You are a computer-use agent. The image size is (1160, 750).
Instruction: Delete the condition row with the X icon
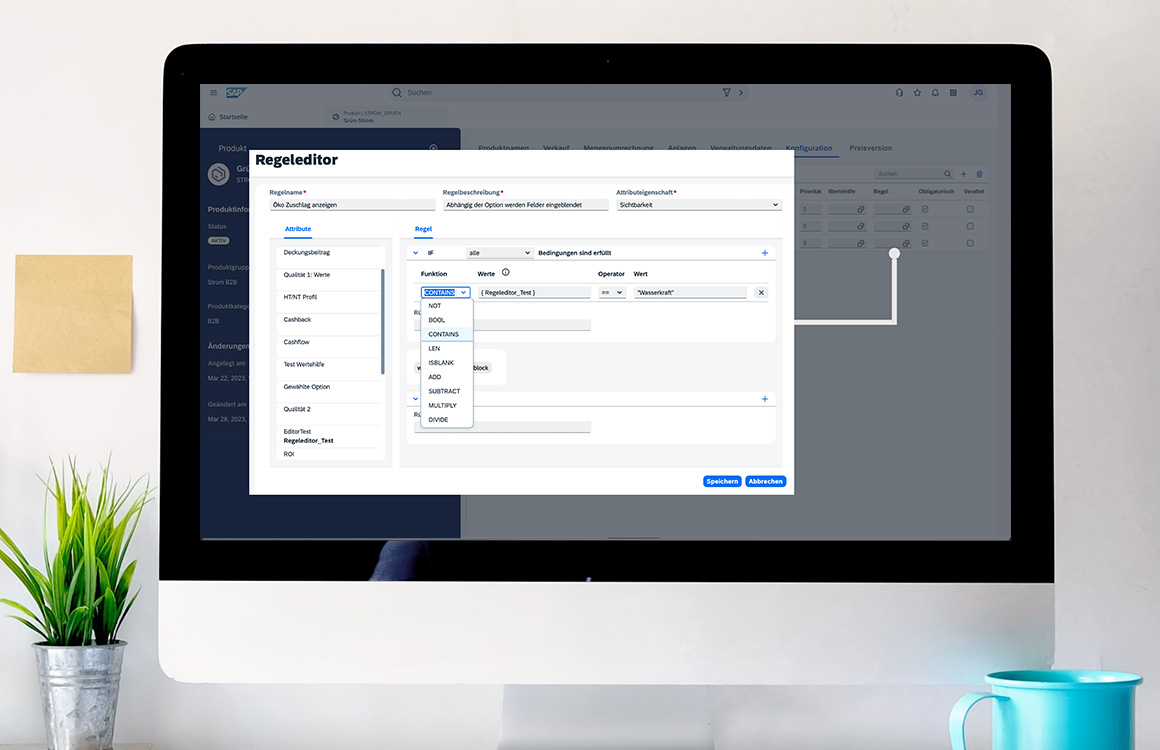[x=761, y=293]
